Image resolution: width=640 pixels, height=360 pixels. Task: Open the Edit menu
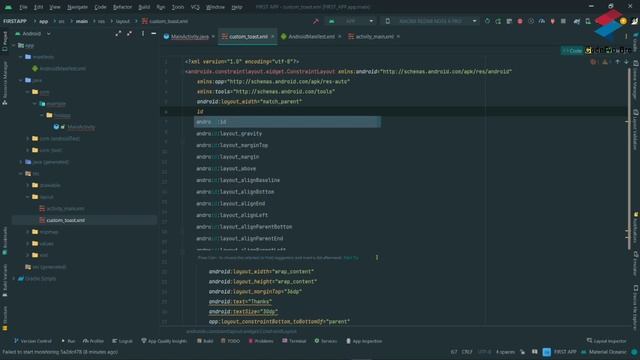coord(38,7)
